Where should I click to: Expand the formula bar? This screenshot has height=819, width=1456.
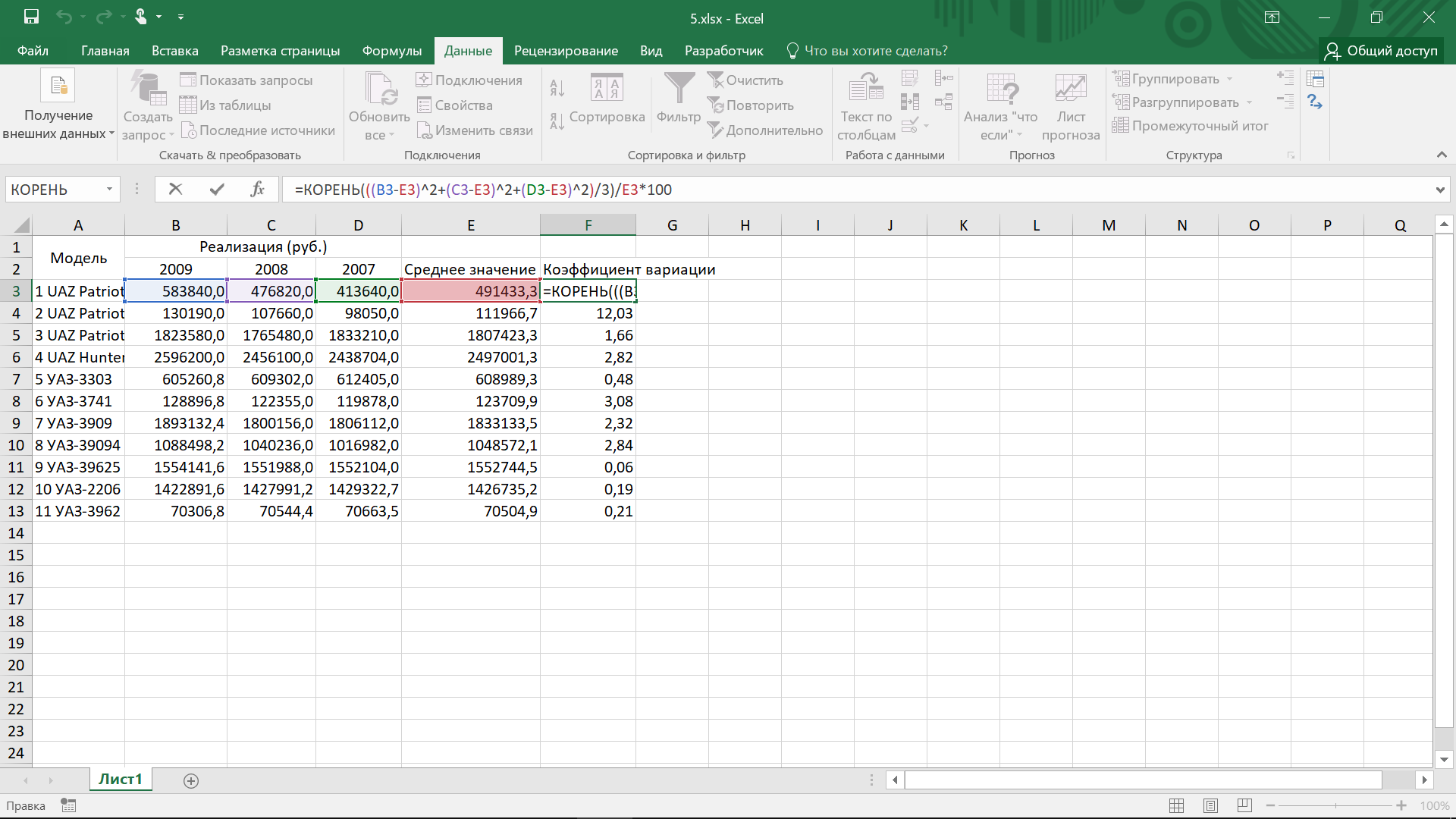click(x=1439, y=190)
